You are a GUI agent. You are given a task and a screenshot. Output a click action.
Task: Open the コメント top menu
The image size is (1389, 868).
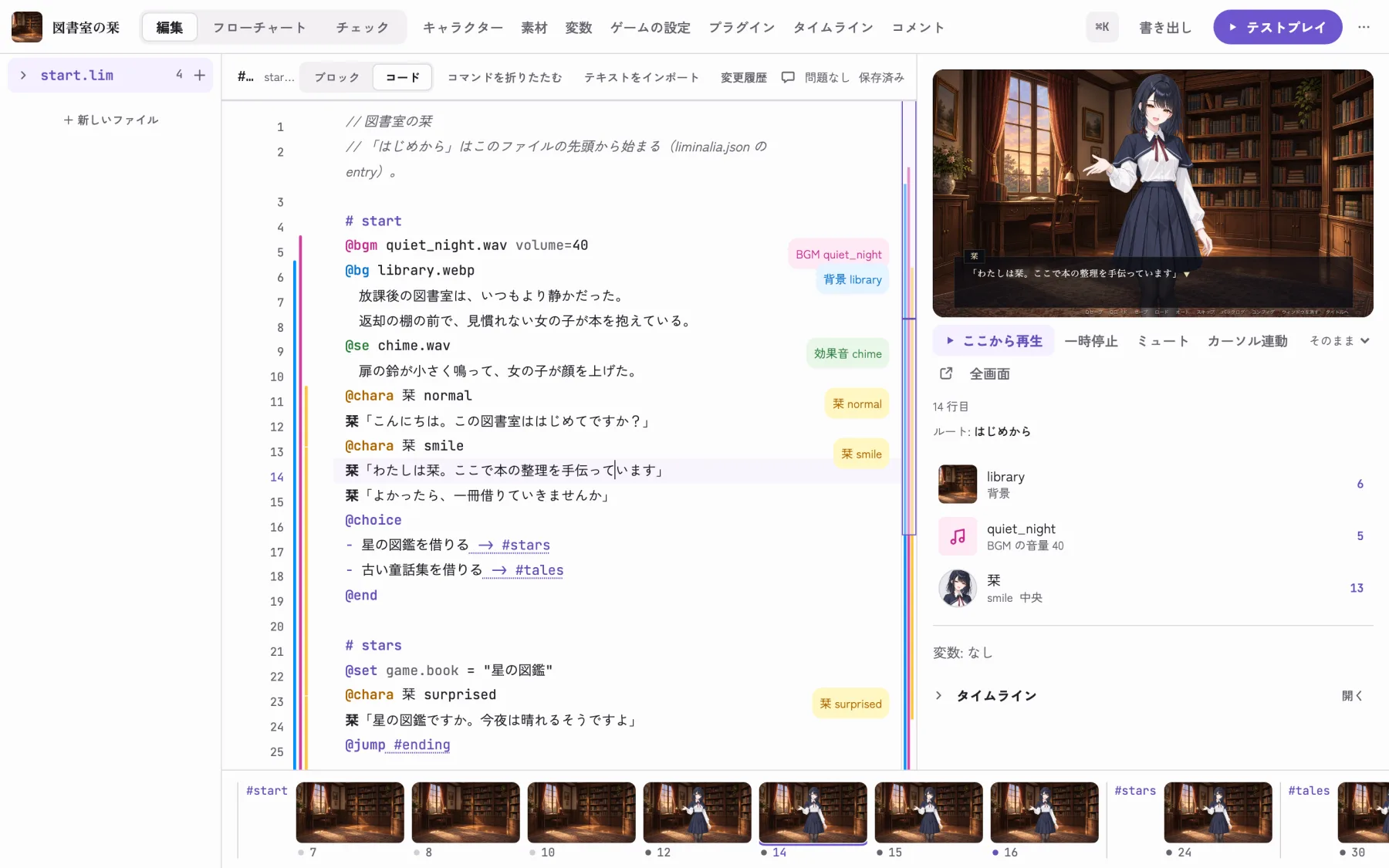(918, 27)
